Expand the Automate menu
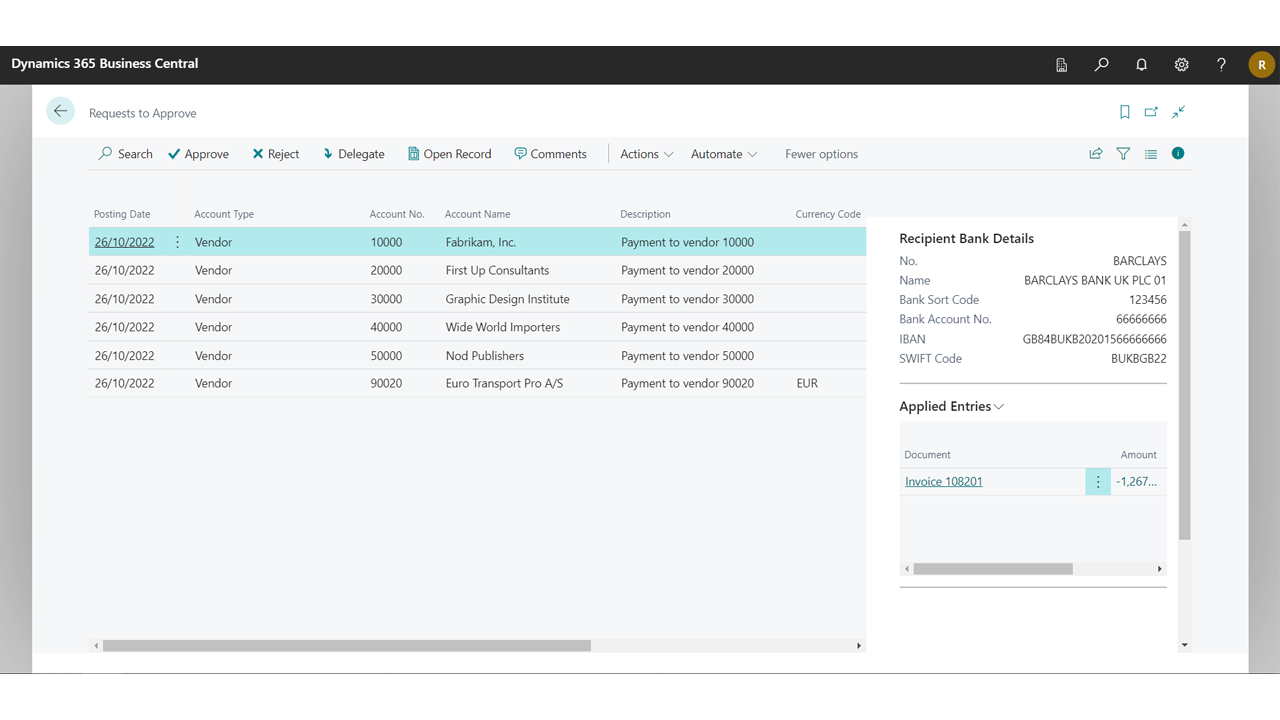Image resolution: width=1280 pixels, height=720 pixels. click(724, 154)
